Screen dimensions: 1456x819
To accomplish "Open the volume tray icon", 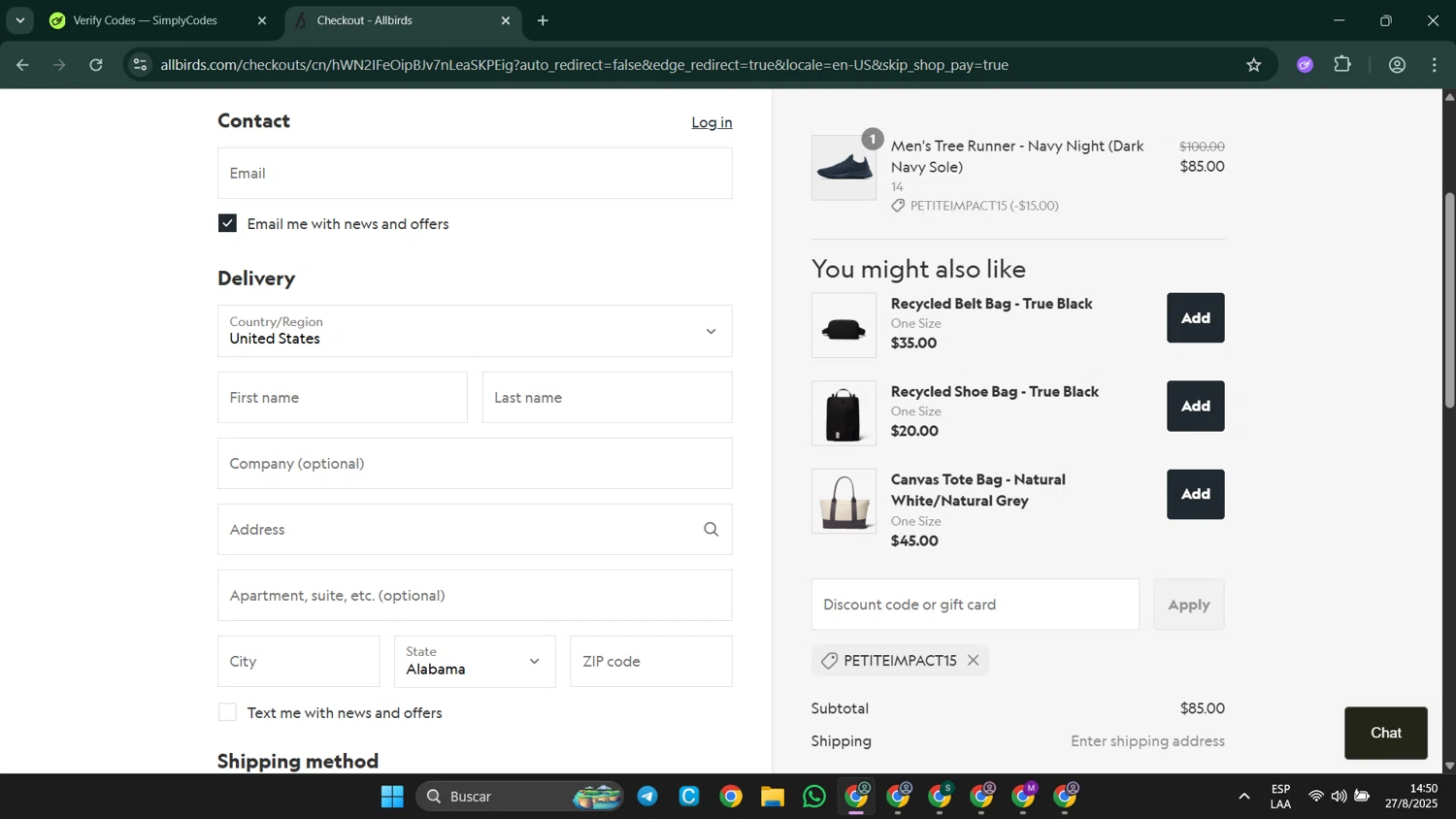I will pyautogui.click(x=1339, y=797).
